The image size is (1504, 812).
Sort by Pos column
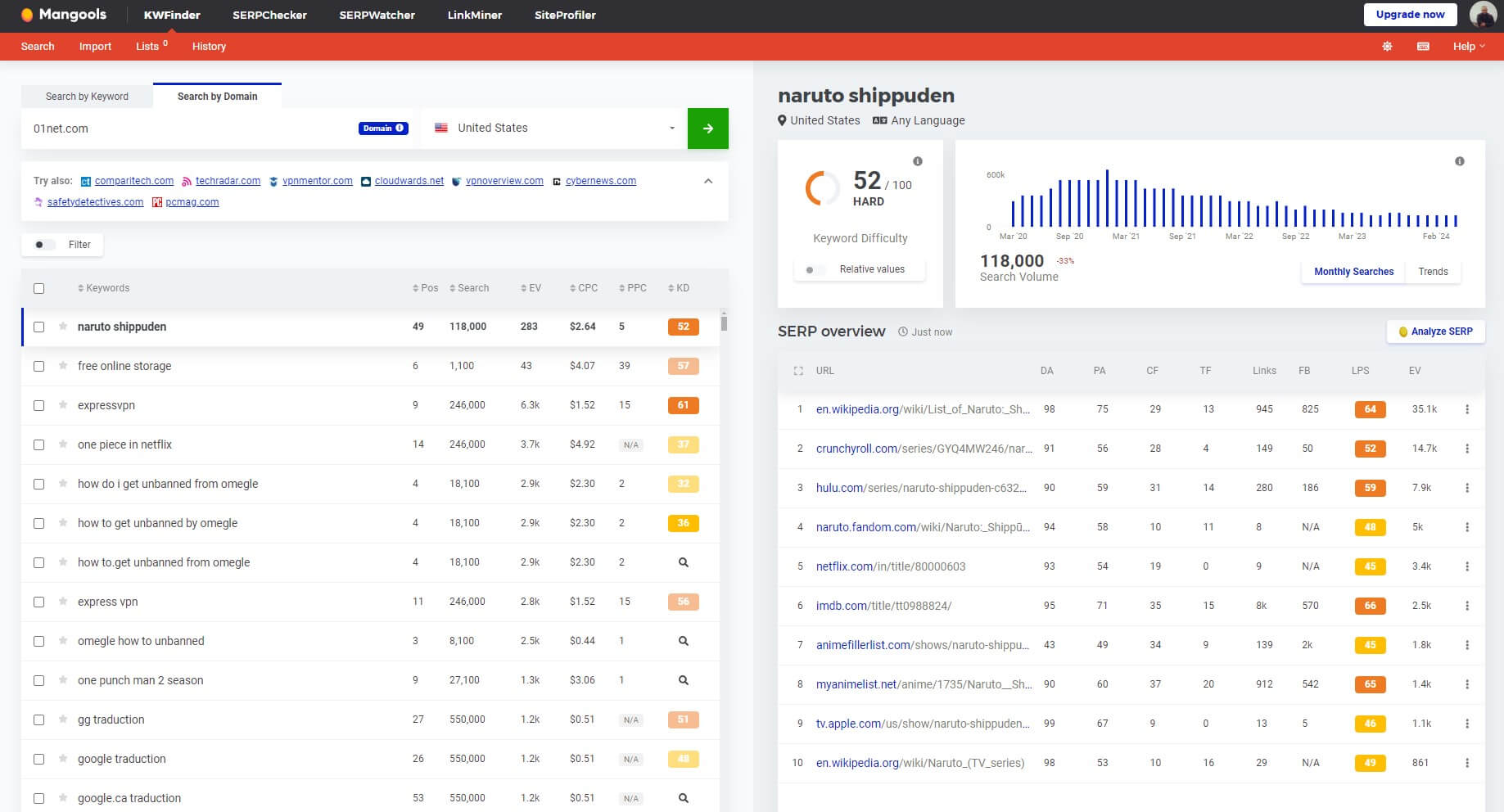426,288
